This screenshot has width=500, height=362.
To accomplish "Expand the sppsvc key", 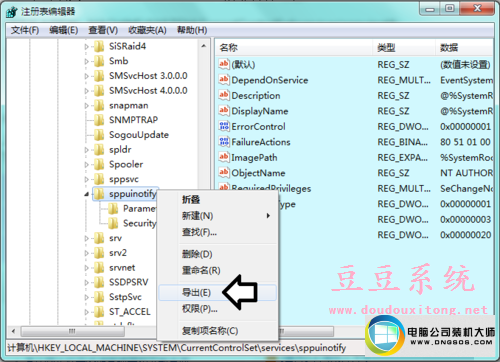I will pyautogui.click(x=87, y=179).
